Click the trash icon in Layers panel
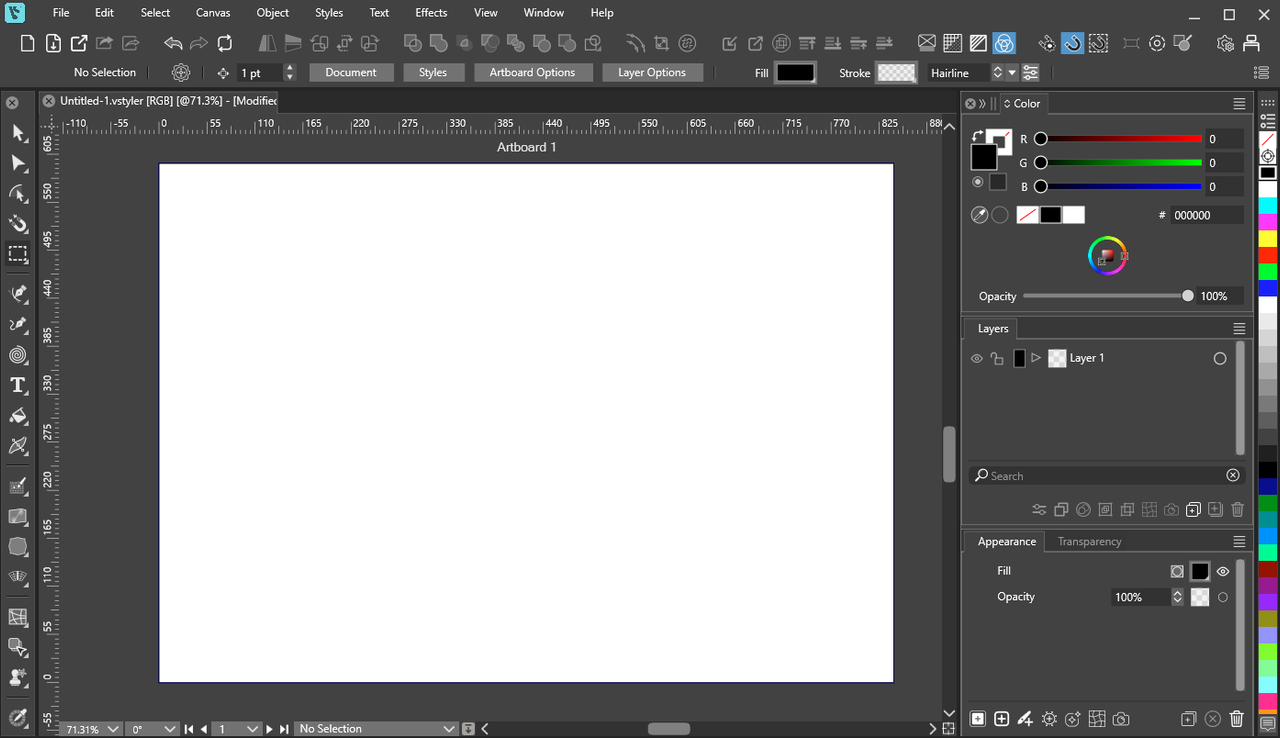The width and height of the screenshot is (1280, 738). tap(1237, 510)
